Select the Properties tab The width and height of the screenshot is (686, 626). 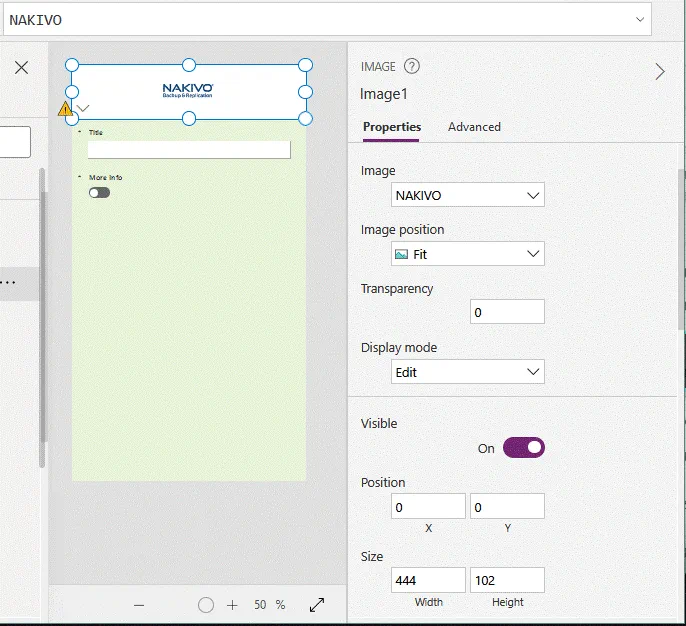pyautogui.click(x=391, y=127)
